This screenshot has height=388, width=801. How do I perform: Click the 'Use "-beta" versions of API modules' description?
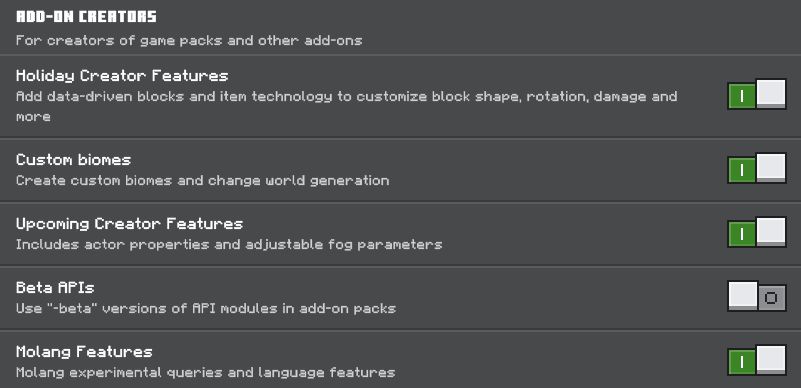[x=206, y=308]
